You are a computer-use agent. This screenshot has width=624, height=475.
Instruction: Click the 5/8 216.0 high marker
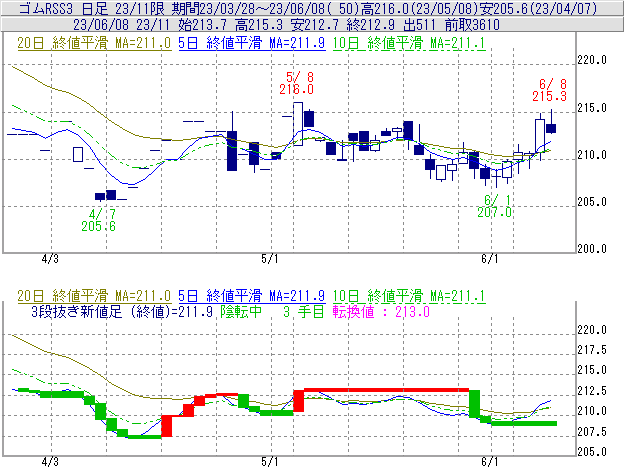coord(296,83)
